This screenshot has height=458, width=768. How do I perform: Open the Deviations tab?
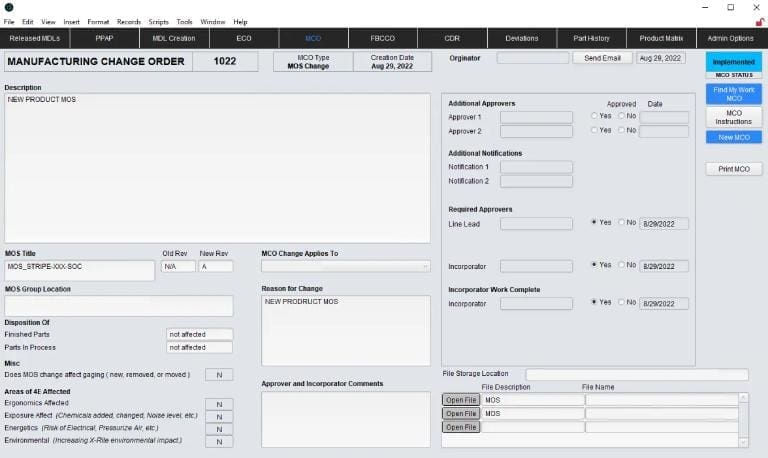tap(522, 38)
